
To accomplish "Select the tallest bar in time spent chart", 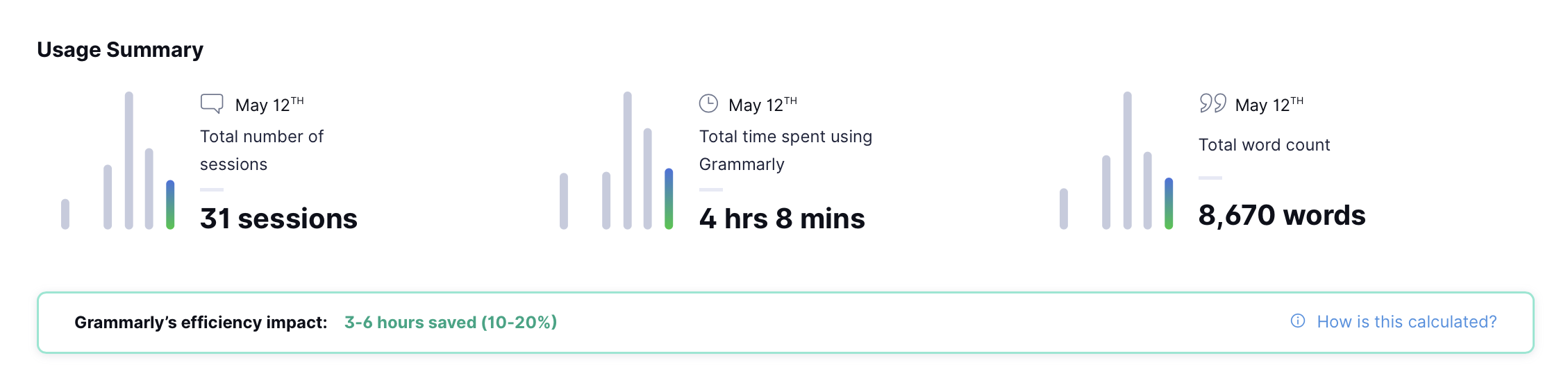I will click(628, 160).
